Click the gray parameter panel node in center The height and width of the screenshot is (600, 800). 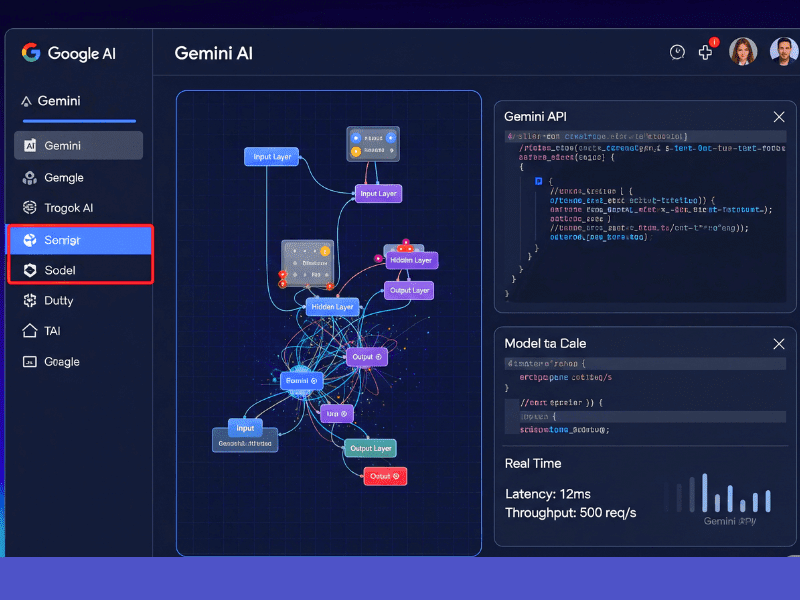click(x=308, y=263)
